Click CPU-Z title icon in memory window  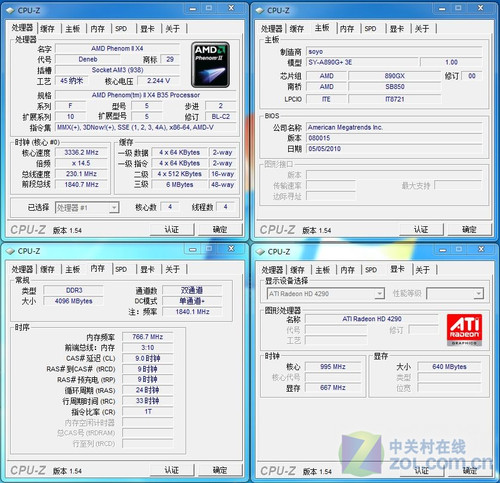pos(10,251)
